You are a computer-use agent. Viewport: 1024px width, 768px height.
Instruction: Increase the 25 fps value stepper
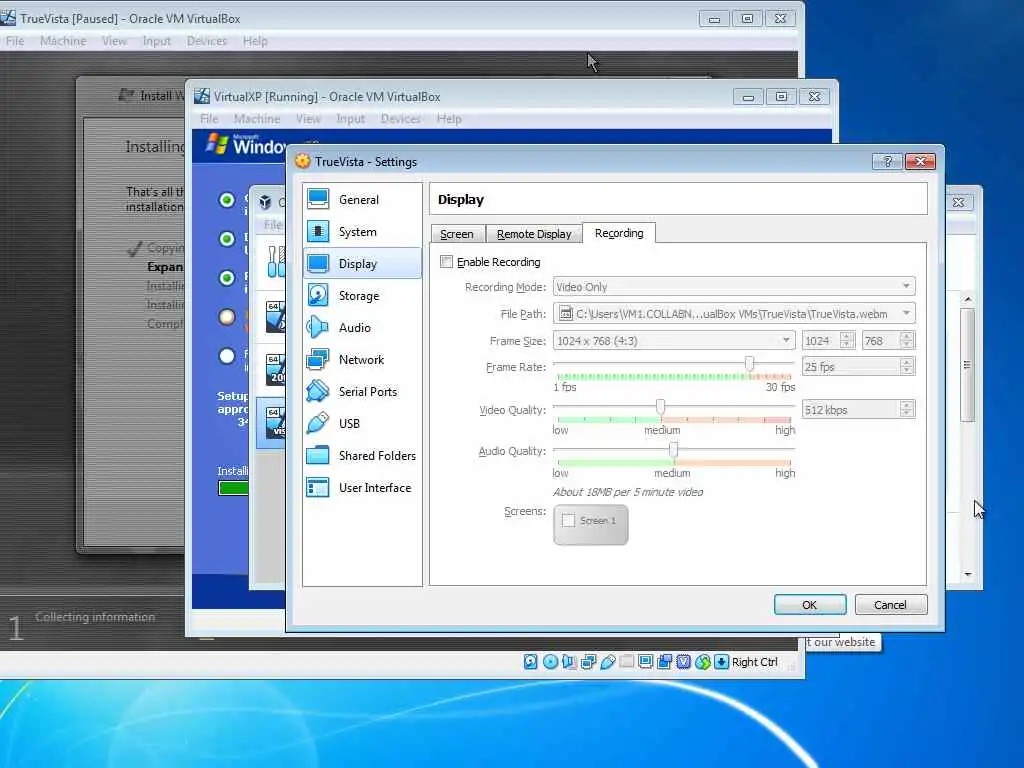click(x=906, y=362)
